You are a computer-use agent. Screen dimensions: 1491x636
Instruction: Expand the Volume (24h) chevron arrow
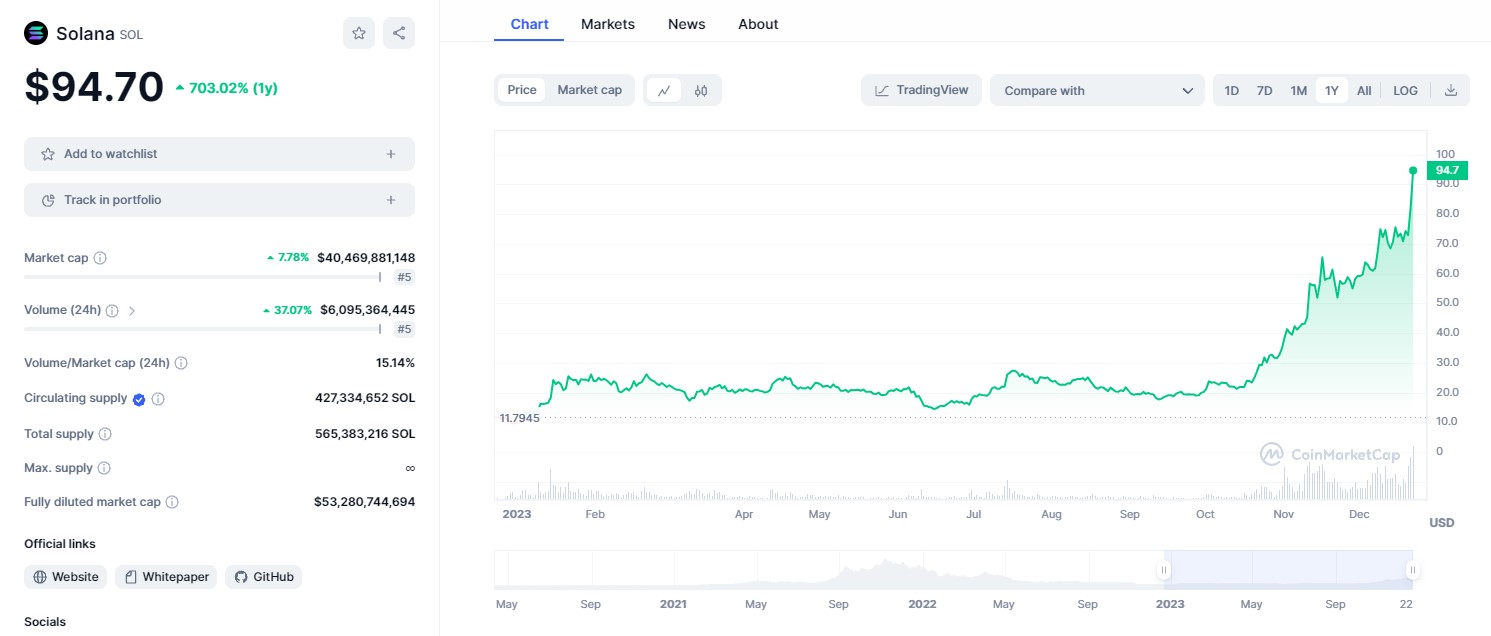[132, 311]
